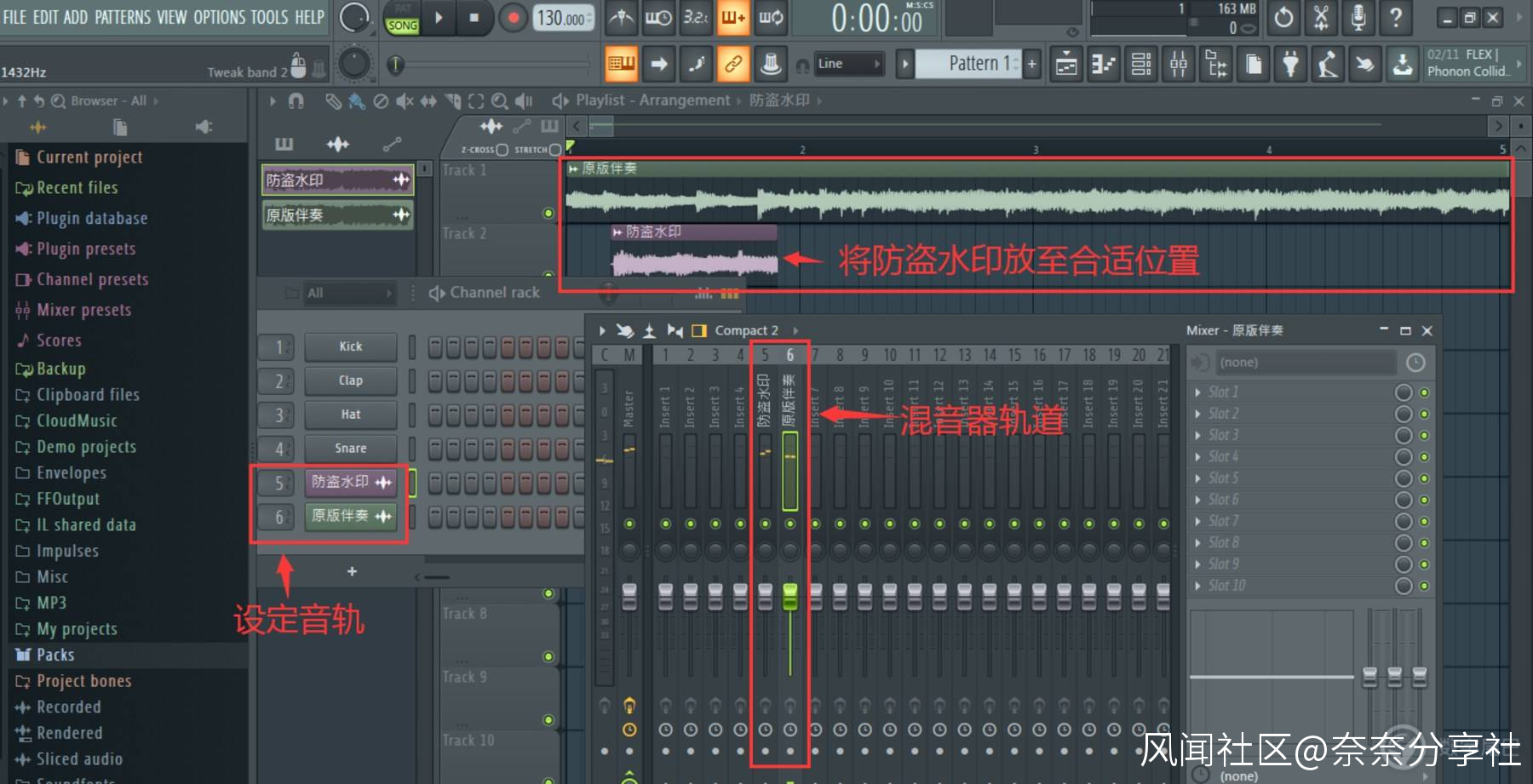Toggle the 3-2-1 recording countdown
1533x784 pixels.
(696, 18)
